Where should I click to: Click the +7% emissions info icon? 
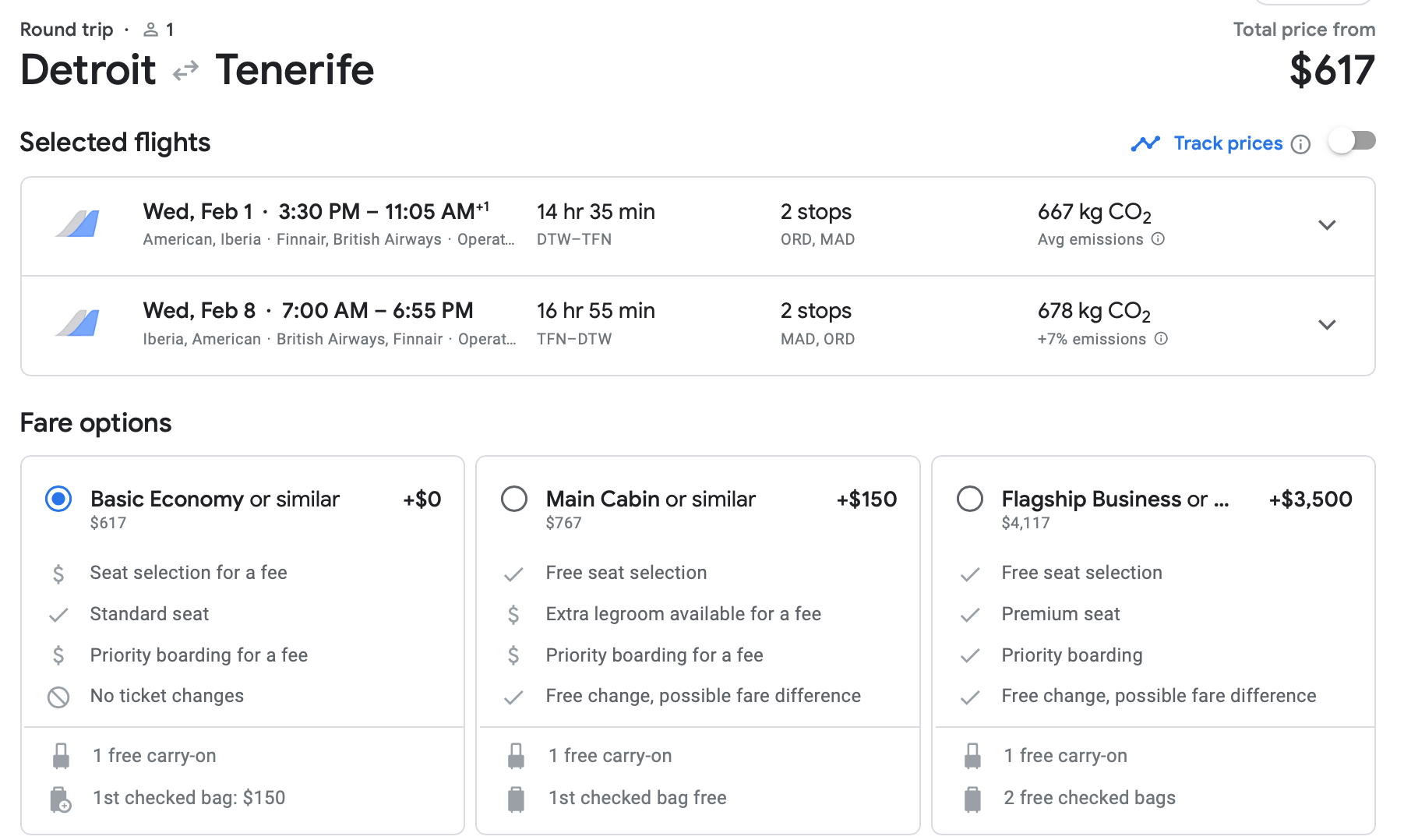[x=1161, y=339]
